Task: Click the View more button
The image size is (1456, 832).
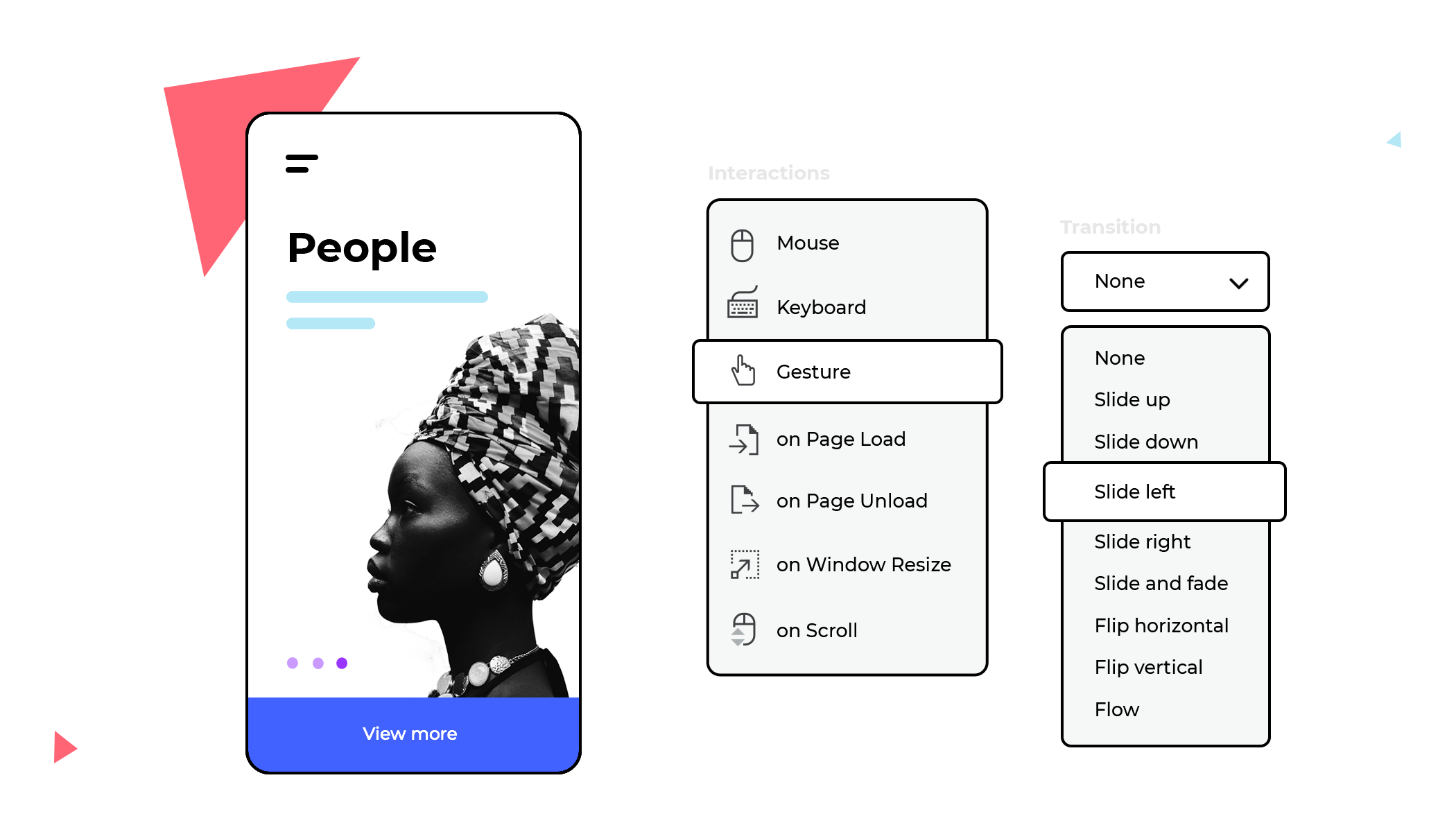Action: pyautogui.click(x=409, y=733)
